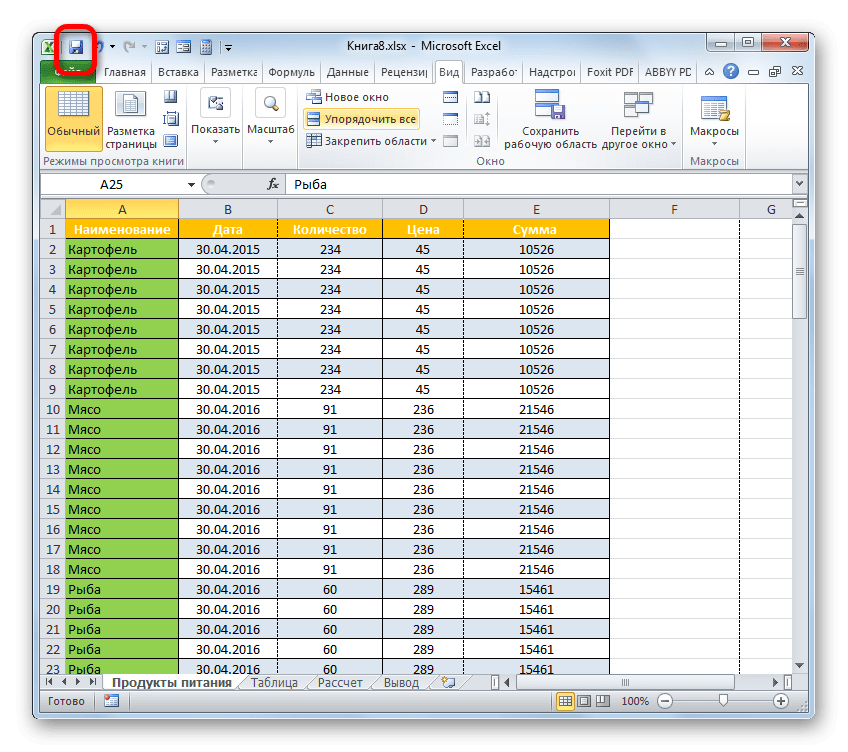Open the Формулы ribbon tab

(291, 72)
